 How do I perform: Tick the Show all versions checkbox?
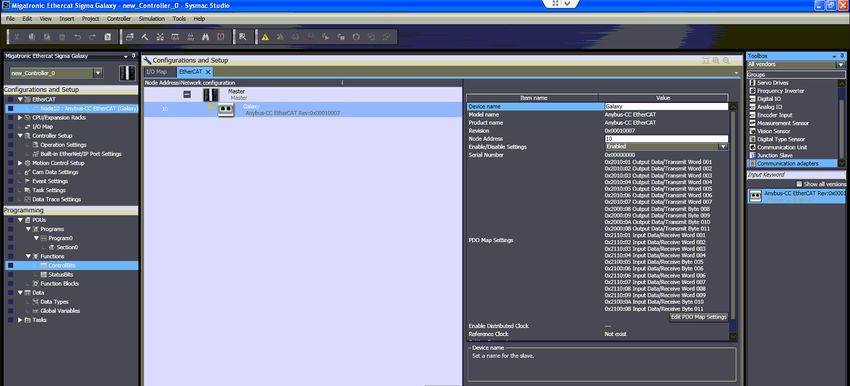pyautogui.click(x=799, y=184)
